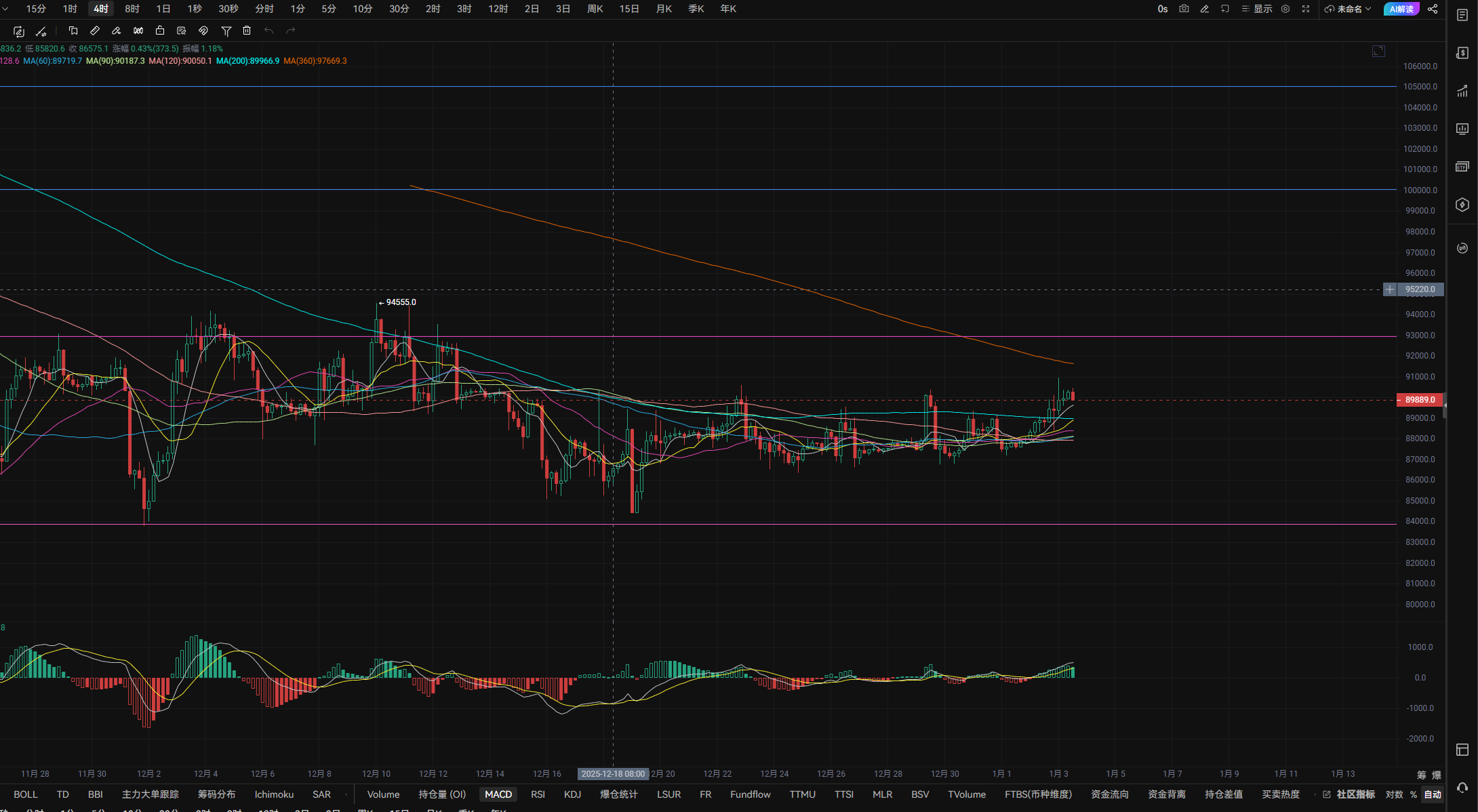Toggle percent scale mode

tap(1414, 794)
